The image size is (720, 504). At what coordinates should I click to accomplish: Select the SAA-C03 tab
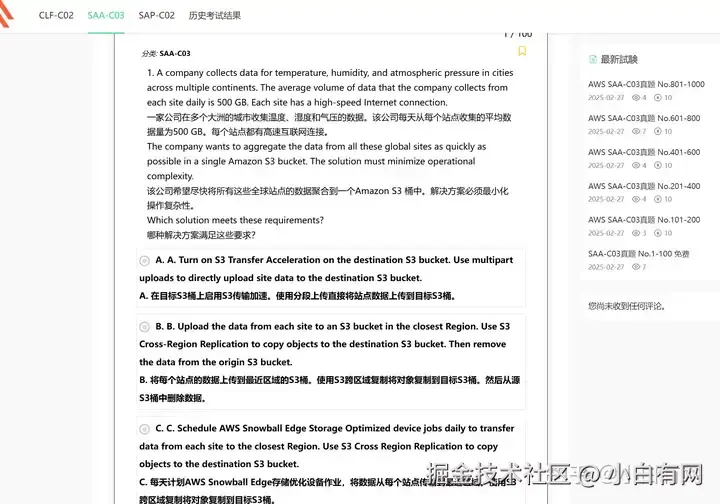pyautogui.click(x=106, y=15)
